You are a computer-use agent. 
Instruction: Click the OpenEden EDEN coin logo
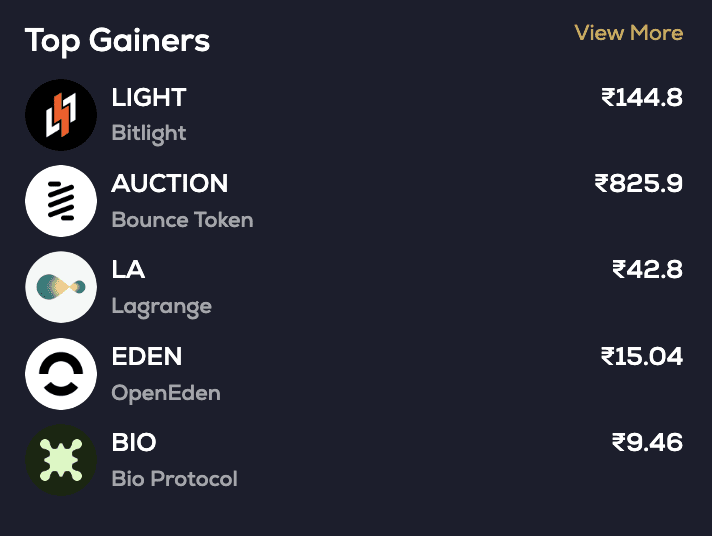tap(61, 374)
